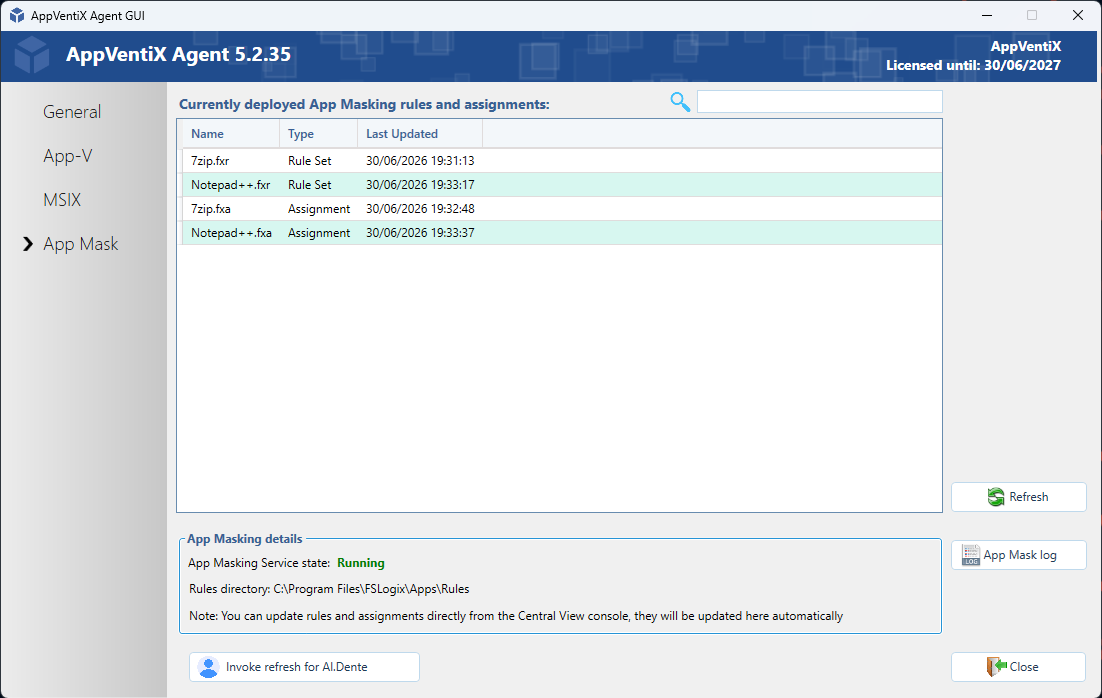Click timestamp 30/06/2026 19:32:48
This screenshot has width=1102, height=698.
click(x=420, y=209)
